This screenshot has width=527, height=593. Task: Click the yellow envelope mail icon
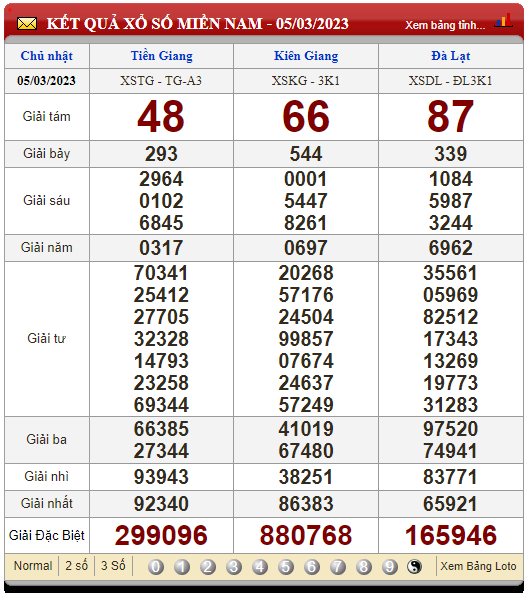[27, 24]
